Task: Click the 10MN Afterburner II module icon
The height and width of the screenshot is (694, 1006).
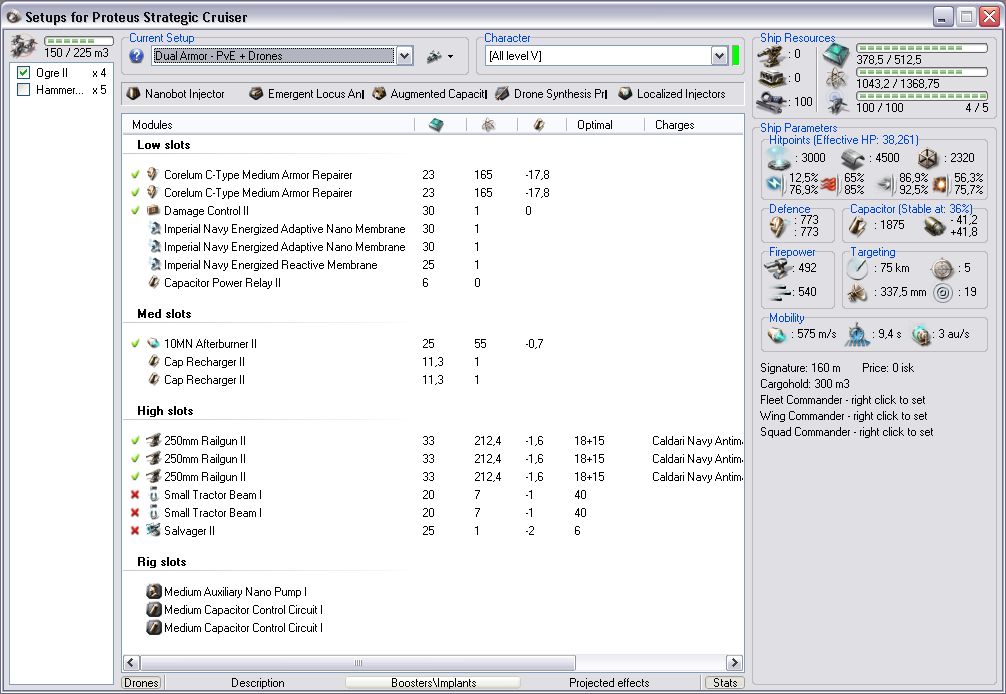Action: (x=153, y=344)
